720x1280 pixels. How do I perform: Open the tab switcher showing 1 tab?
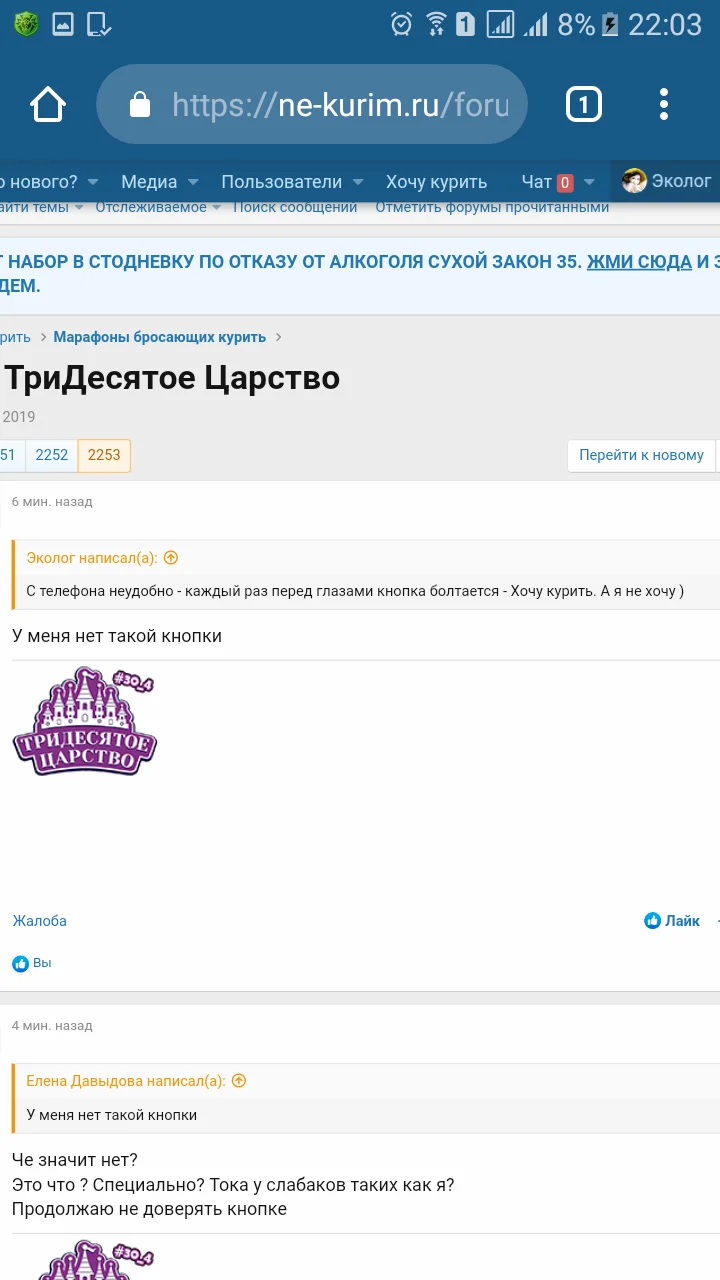(584, 104)
